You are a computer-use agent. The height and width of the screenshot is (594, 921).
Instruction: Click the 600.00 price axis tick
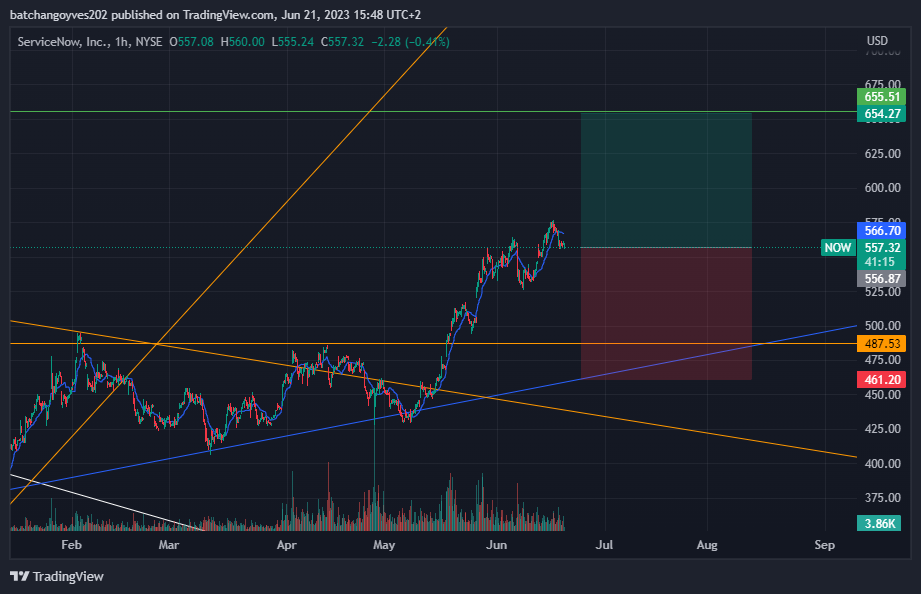[882, 188]
